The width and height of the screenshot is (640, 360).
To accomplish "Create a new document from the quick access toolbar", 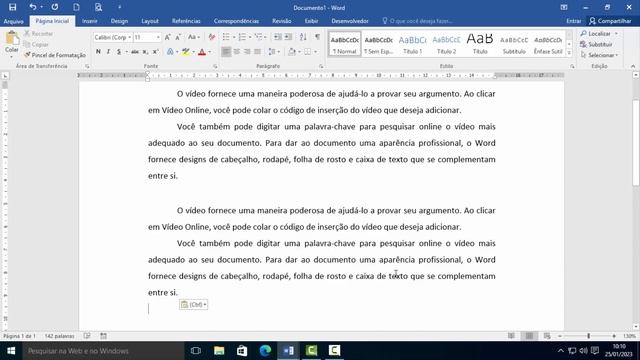I will 76,7.
